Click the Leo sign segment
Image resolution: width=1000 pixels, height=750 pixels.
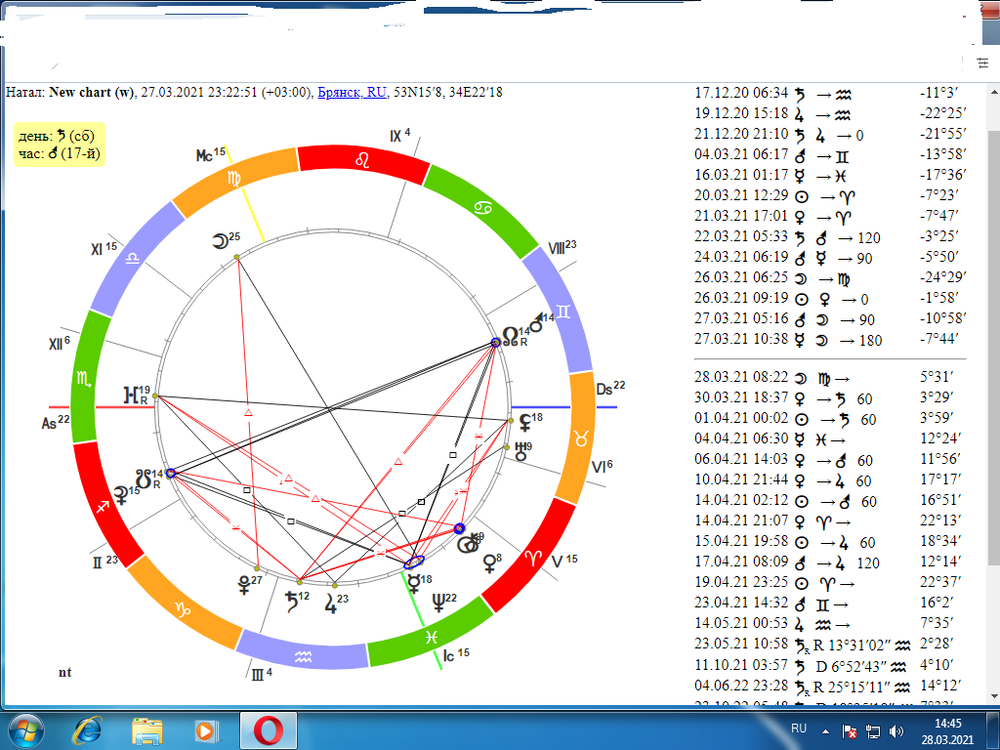pos(364,160)
